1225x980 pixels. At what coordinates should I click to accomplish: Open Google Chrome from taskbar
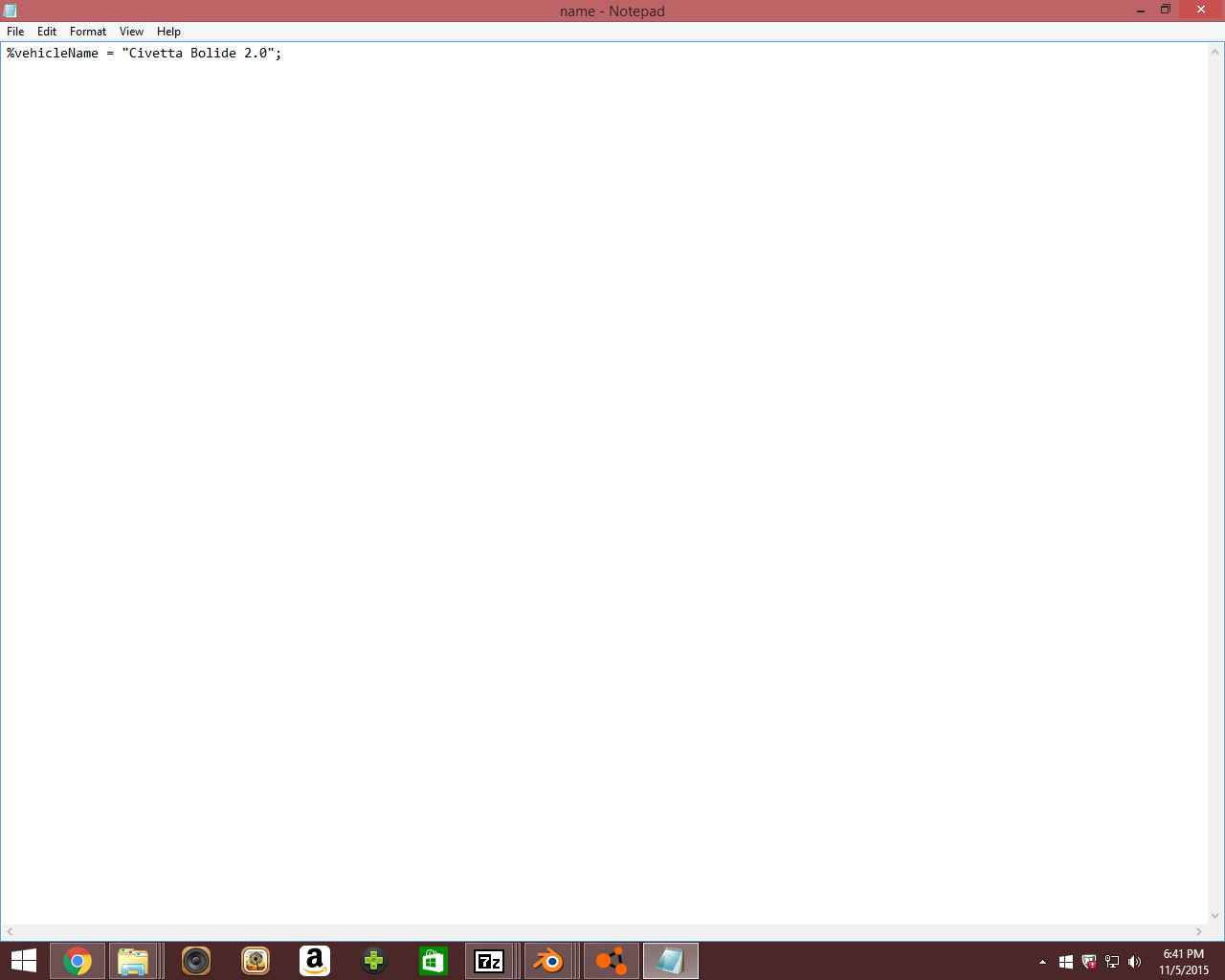pyautogui.click(x=78, y=961)
